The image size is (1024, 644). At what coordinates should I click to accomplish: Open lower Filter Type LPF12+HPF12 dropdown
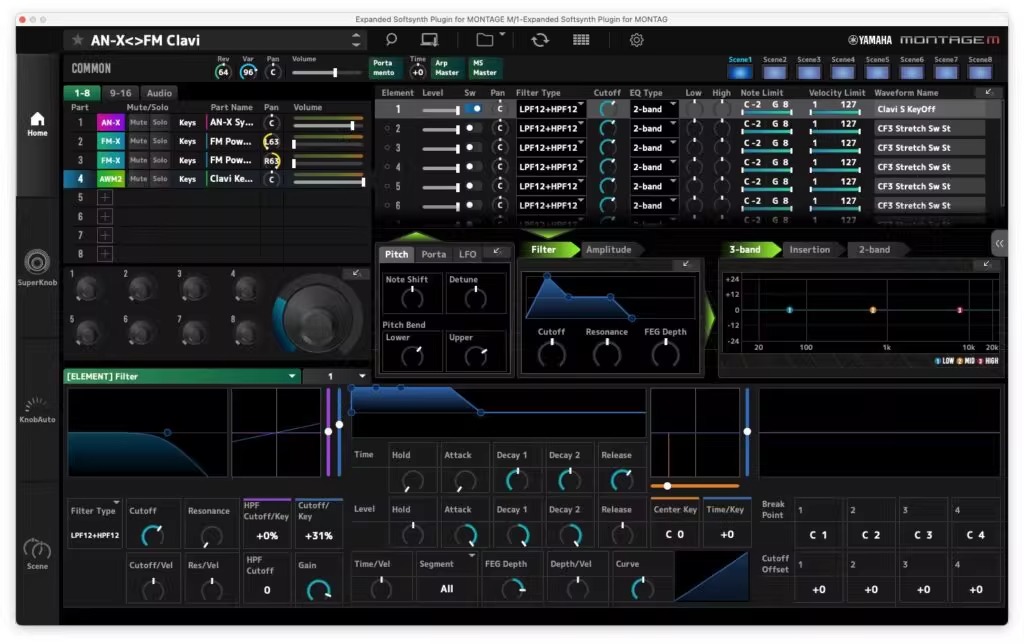tap(95, 524)
